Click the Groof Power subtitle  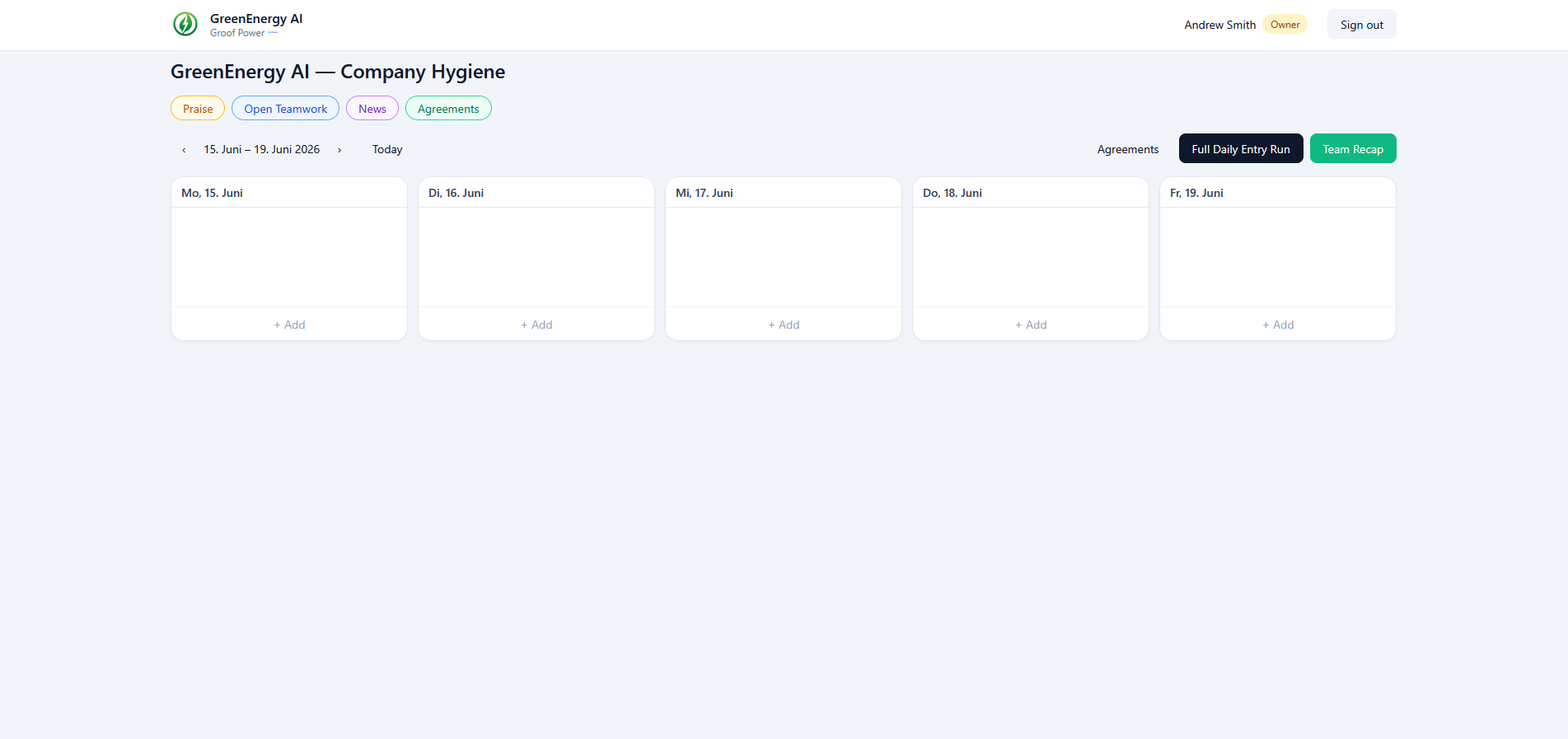click(237, 33)
